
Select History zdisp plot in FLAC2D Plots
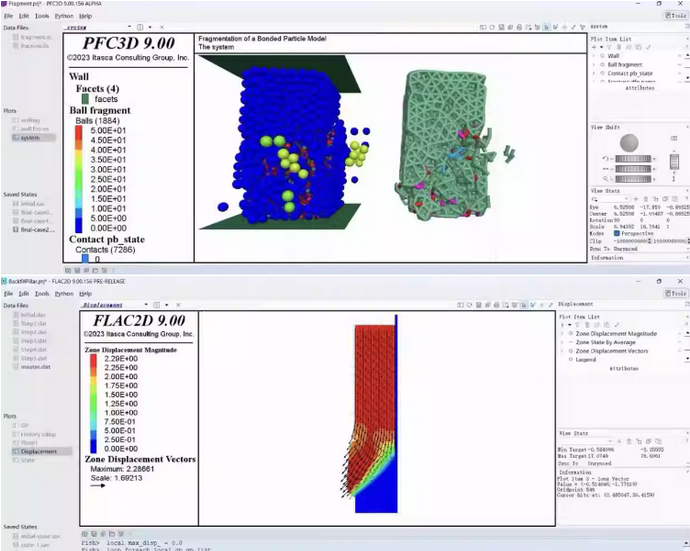[x=38, y=434]
